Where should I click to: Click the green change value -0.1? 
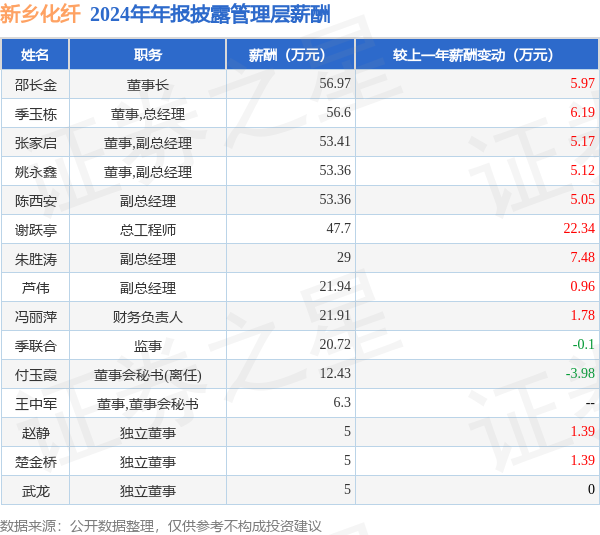click(584, 344)
